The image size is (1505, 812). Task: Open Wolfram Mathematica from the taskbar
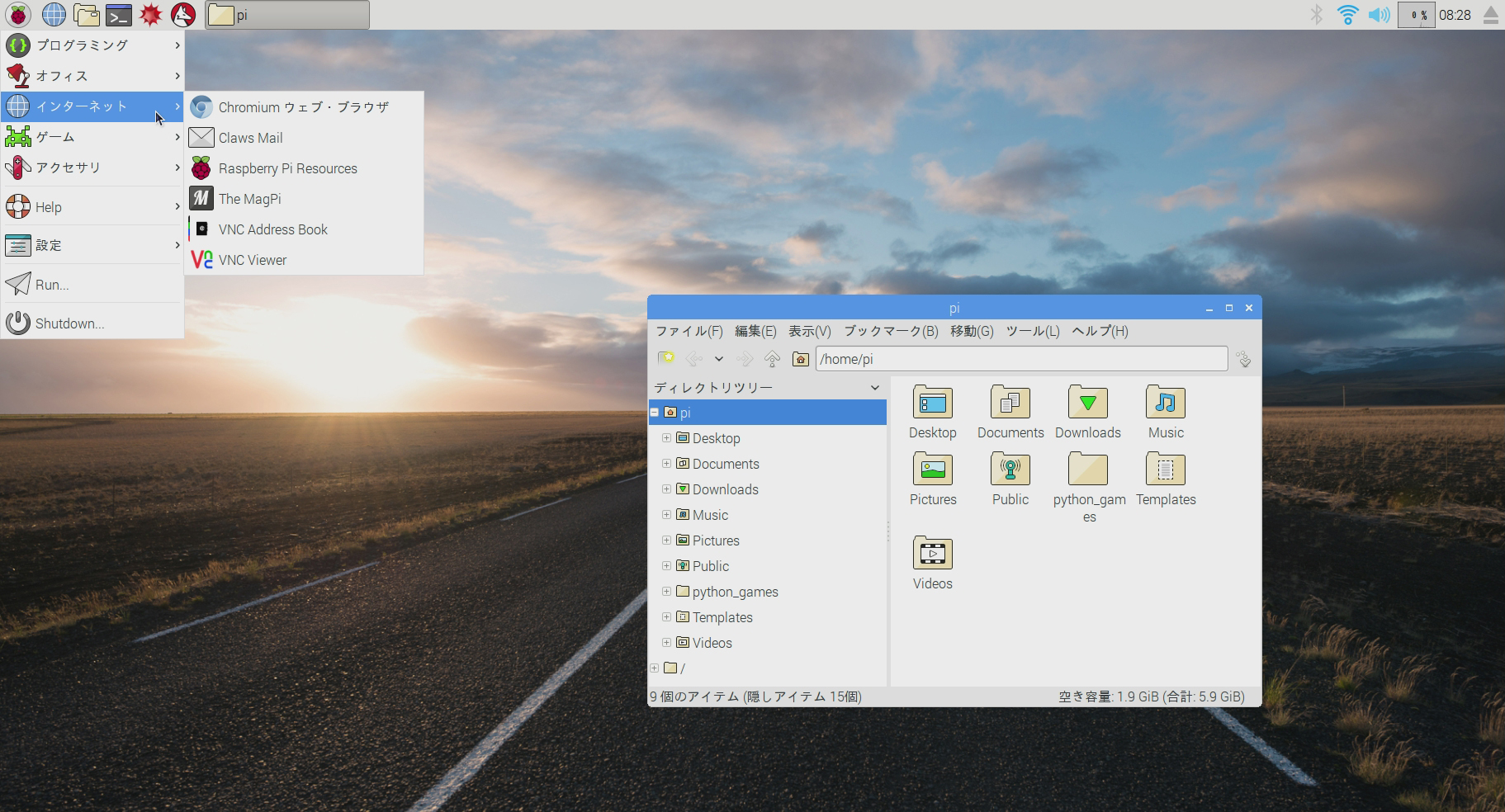151,14
